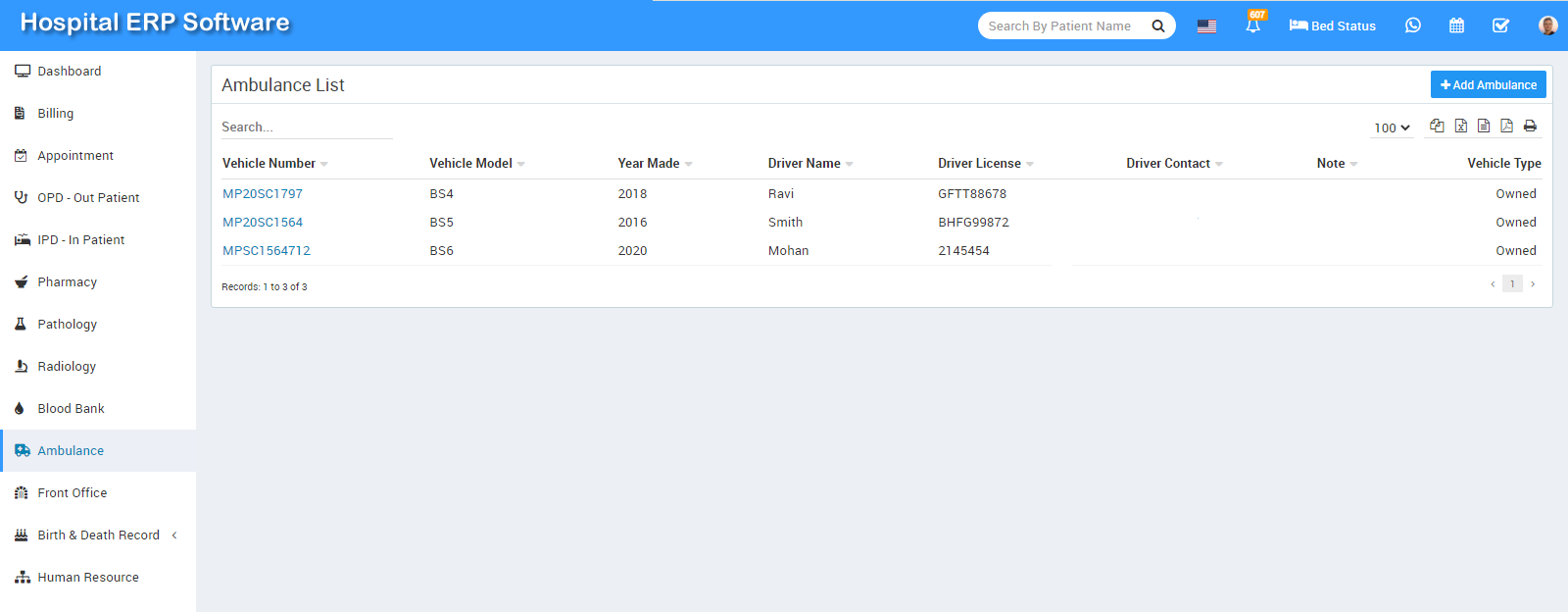Screen dimensions: 1568x612
Task: Open the task checklist icon
Action: (x=1500, y=25)
